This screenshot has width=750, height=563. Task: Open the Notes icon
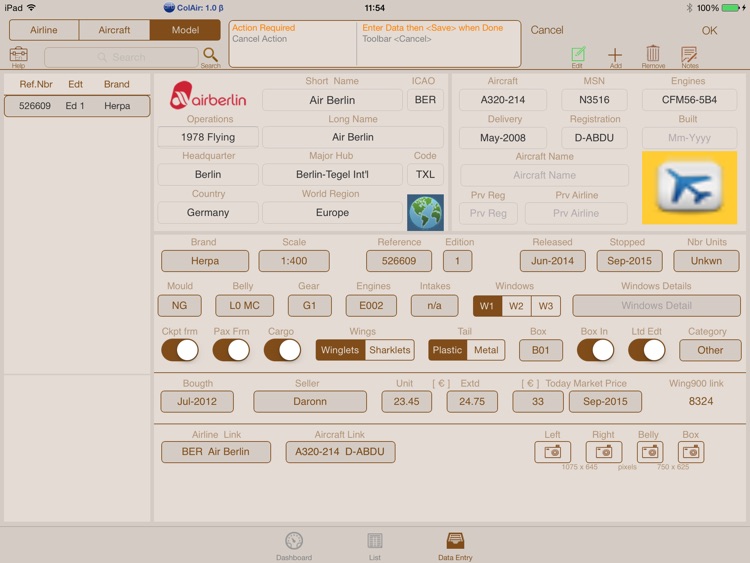689,55
